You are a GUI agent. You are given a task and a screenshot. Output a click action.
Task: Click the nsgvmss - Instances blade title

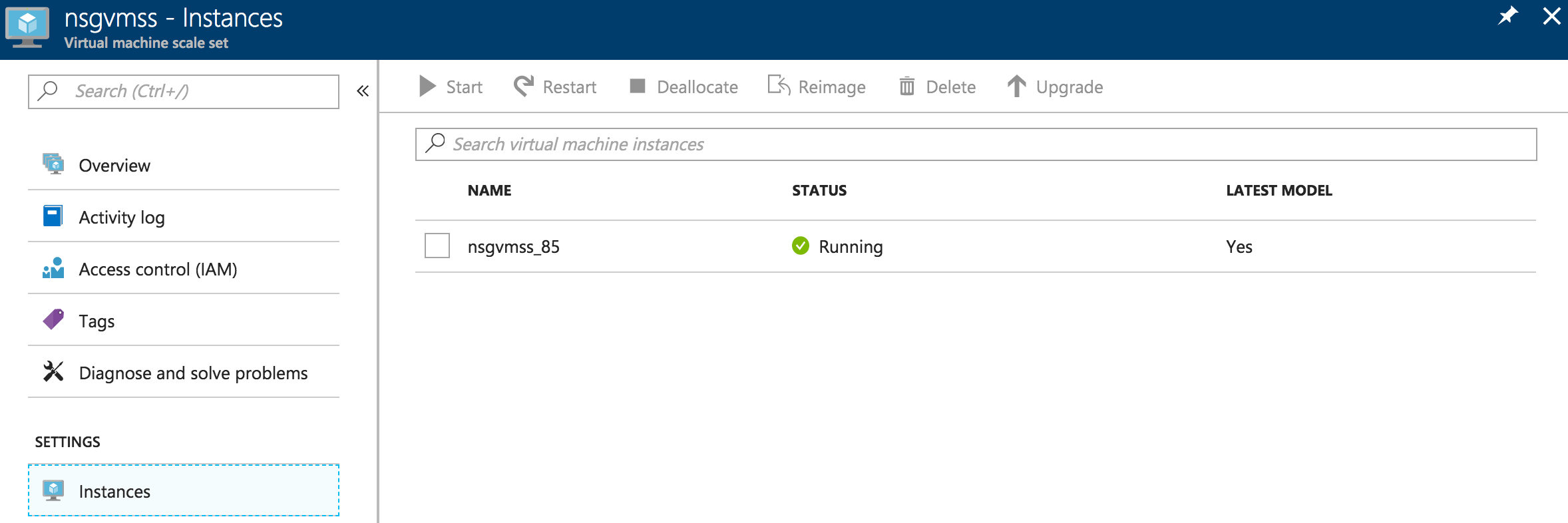click(174, 18)
